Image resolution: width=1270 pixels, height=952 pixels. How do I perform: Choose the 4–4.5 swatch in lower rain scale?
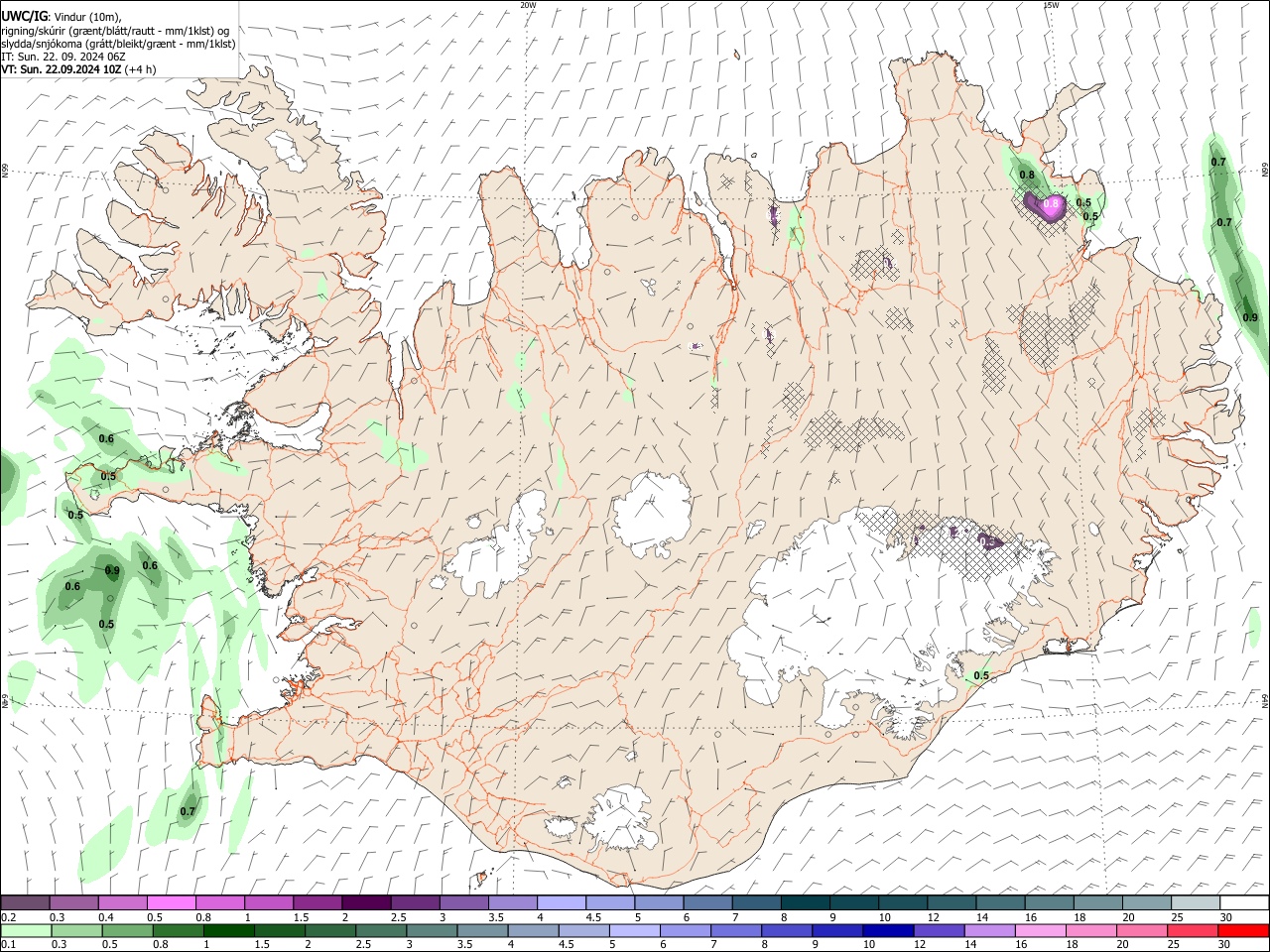click(x=534, y=930)
